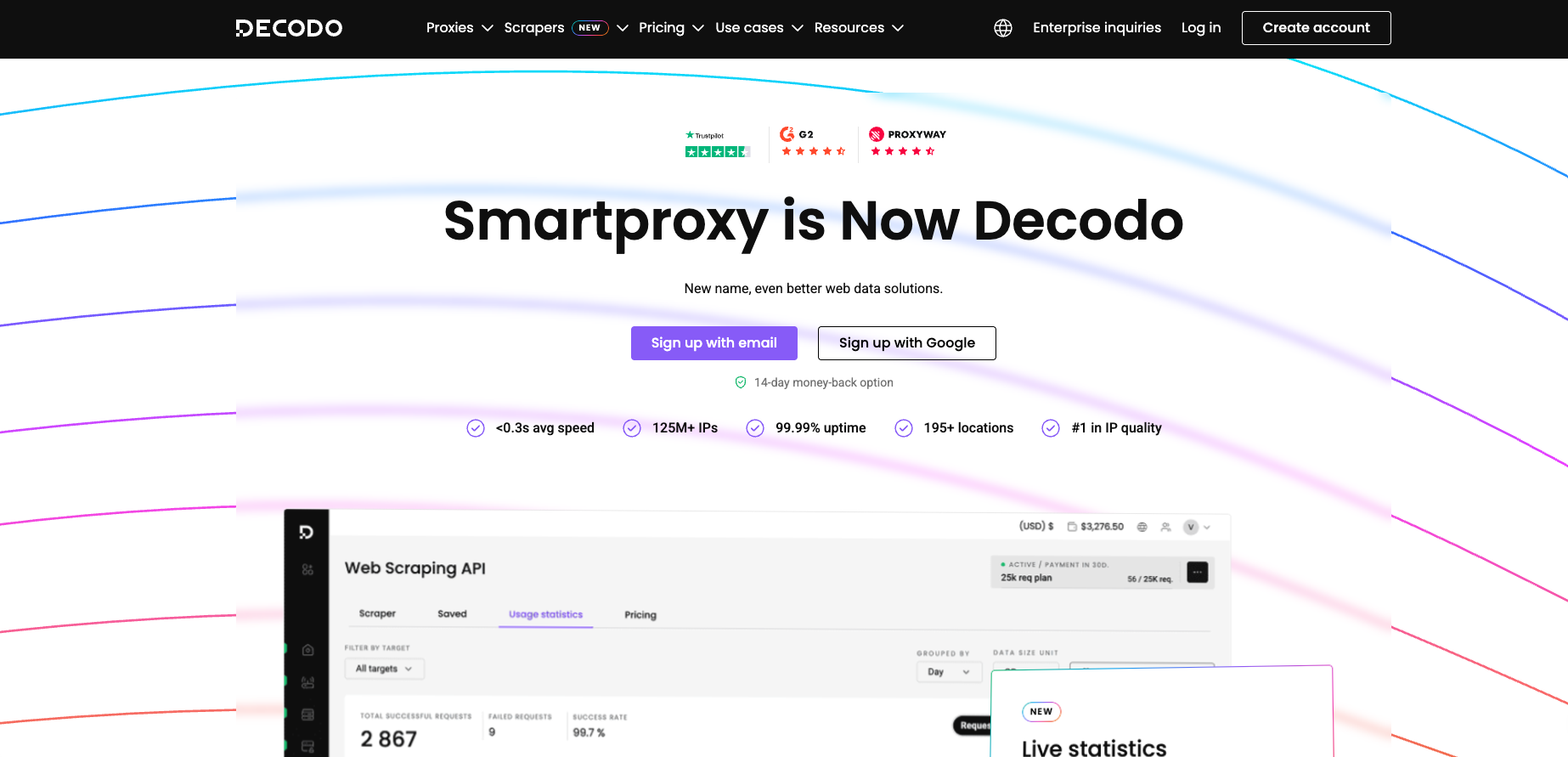The image size is (1568, 757).
Task: Click the checkmark icon beside <0.3s avg speed
Action: 476,428
